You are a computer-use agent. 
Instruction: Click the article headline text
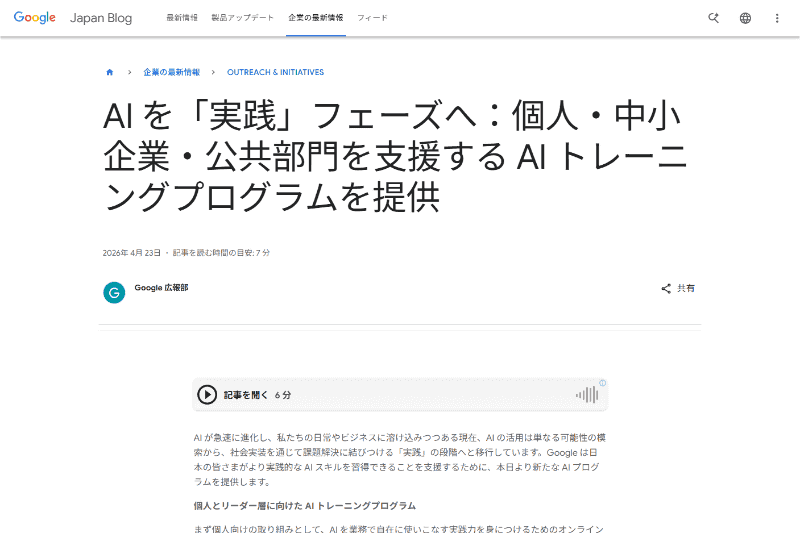(x=395, y=156)
